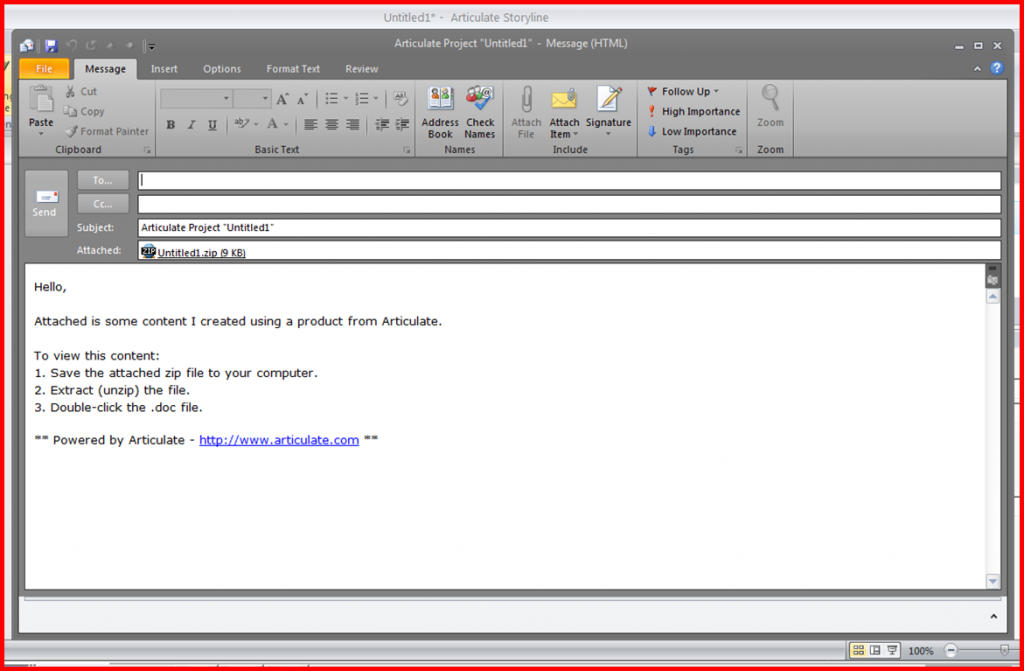The height and width of the screenshot is (671, 1024).
Task: Toggle Low Importance tag
Action: point(691,131)
